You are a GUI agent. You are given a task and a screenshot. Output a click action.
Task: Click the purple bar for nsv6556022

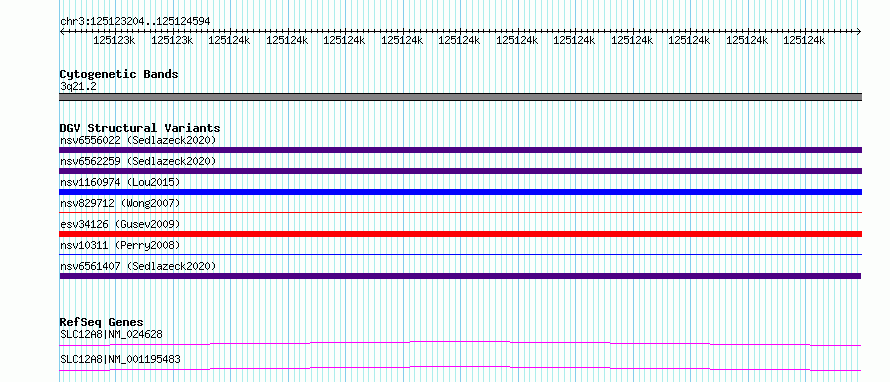point(460,150)
